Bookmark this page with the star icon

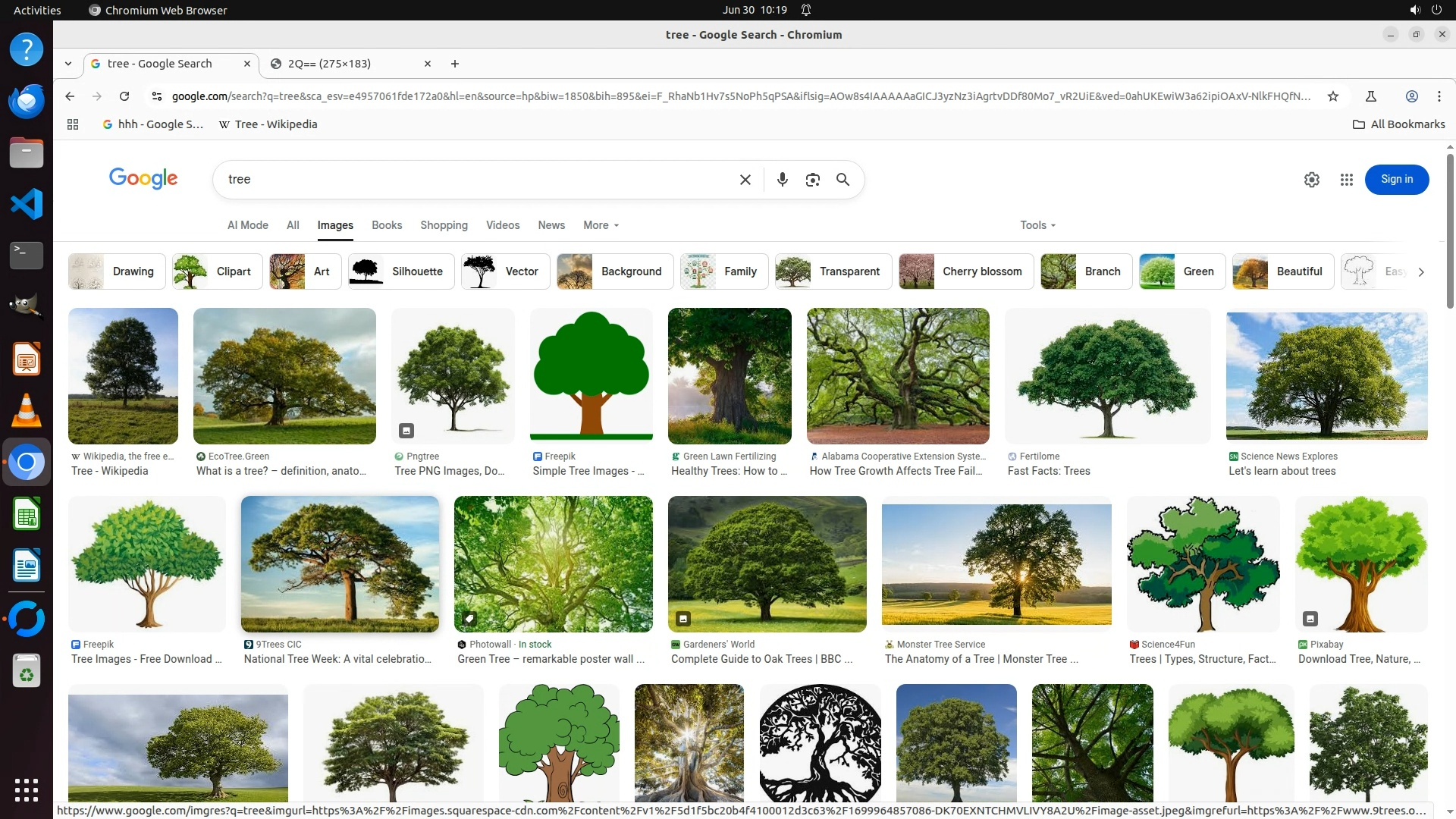1332,96
